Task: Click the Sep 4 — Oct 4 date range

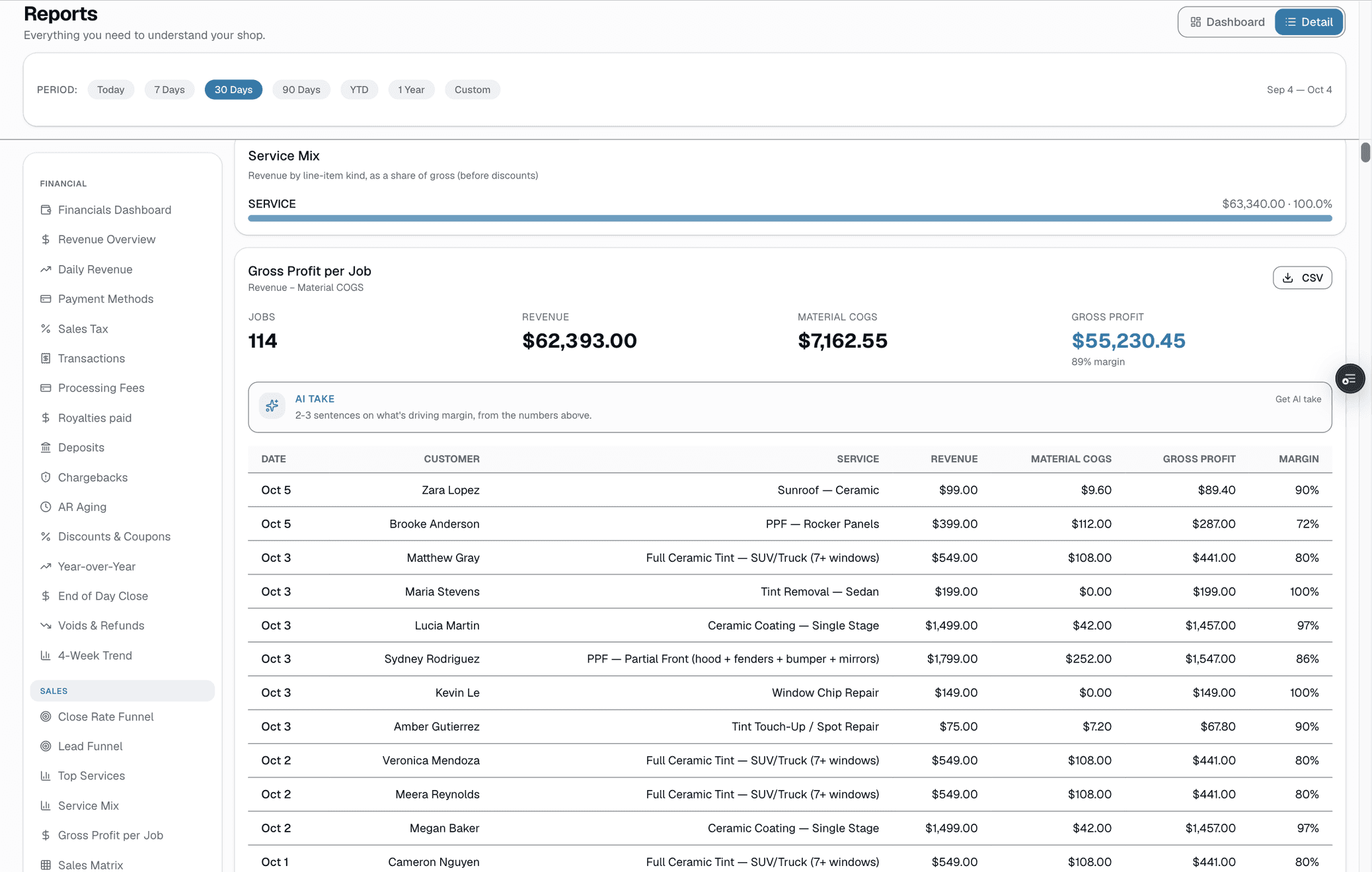Action: (1299, 90)
